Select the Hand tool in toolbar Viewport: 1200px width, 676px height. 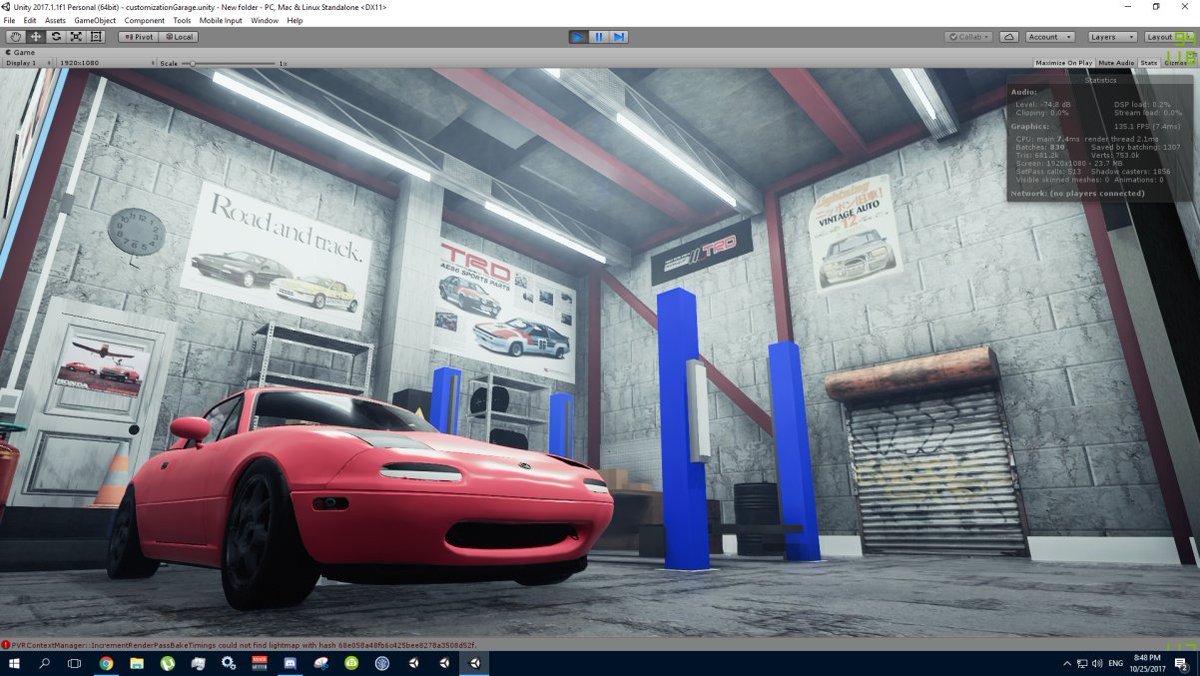pyautogui.click(x=16, y=37)
